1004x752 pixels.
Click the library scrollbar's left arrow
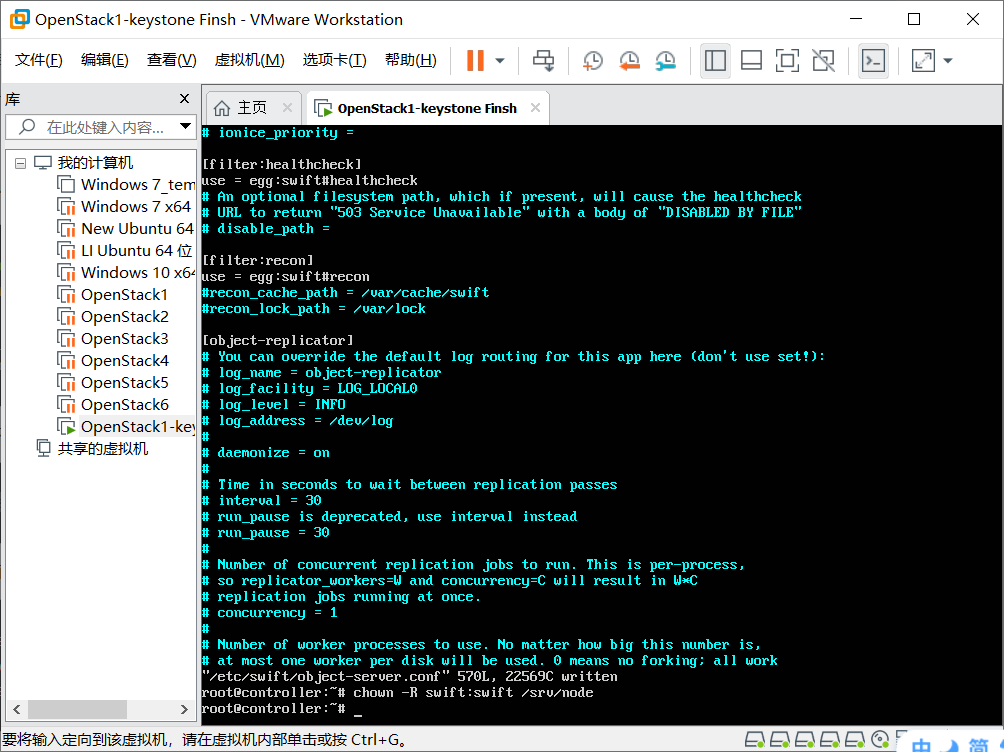coord(17,709)
